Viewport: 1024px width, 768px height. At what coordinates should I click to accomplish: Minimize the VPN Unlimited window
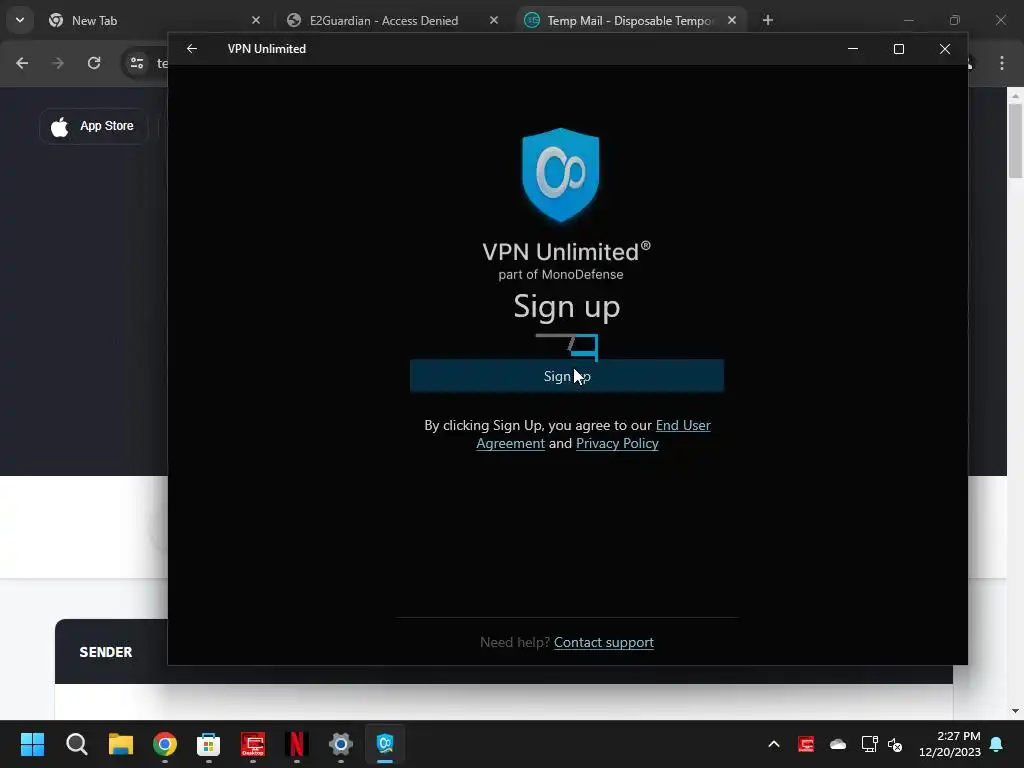852,49
